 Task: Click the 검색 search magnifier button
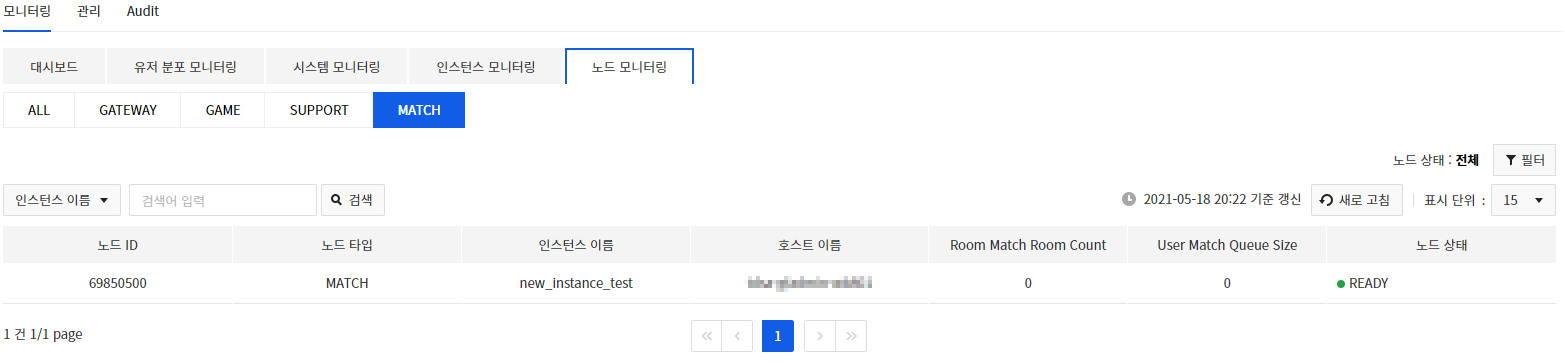point(352,200)
